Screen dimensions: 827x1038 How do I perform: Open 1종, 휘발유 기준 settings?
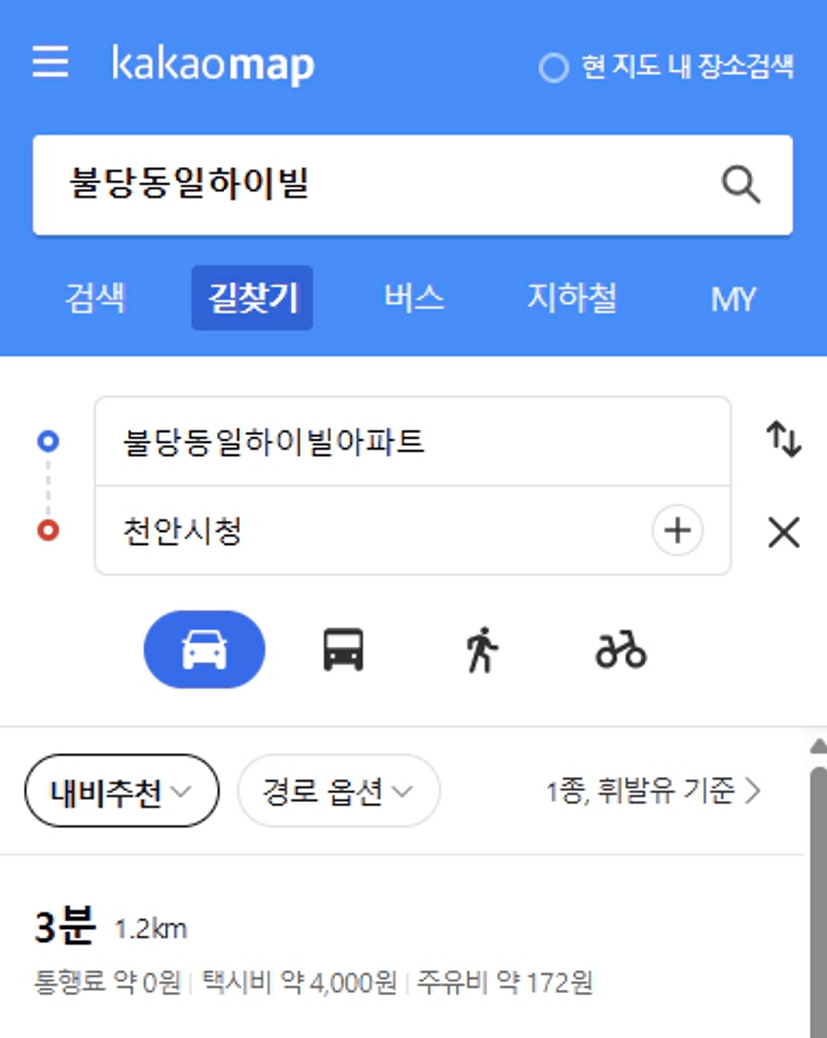pyautogui.click(x=654, y=790)
